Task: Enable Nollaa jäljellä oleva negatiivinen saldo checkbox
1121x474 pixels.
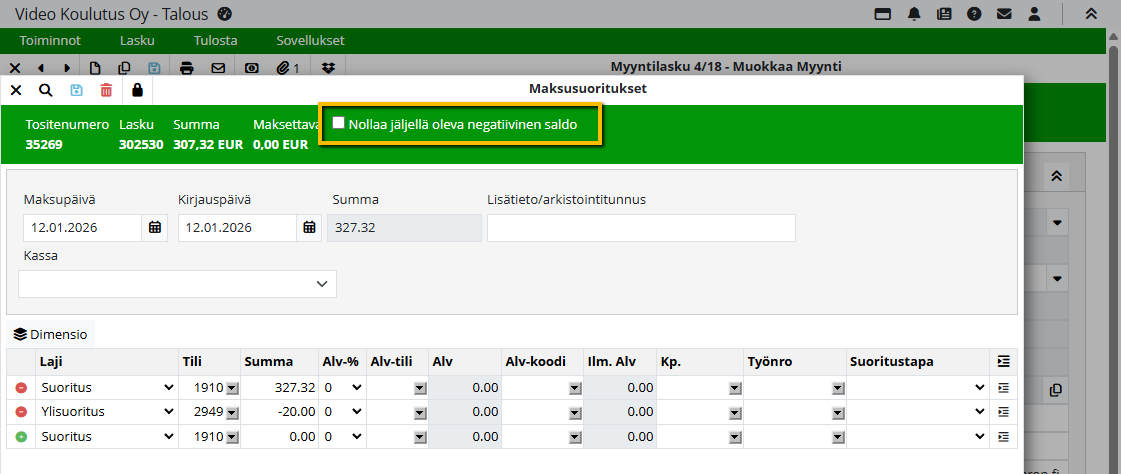Action: 339,123
